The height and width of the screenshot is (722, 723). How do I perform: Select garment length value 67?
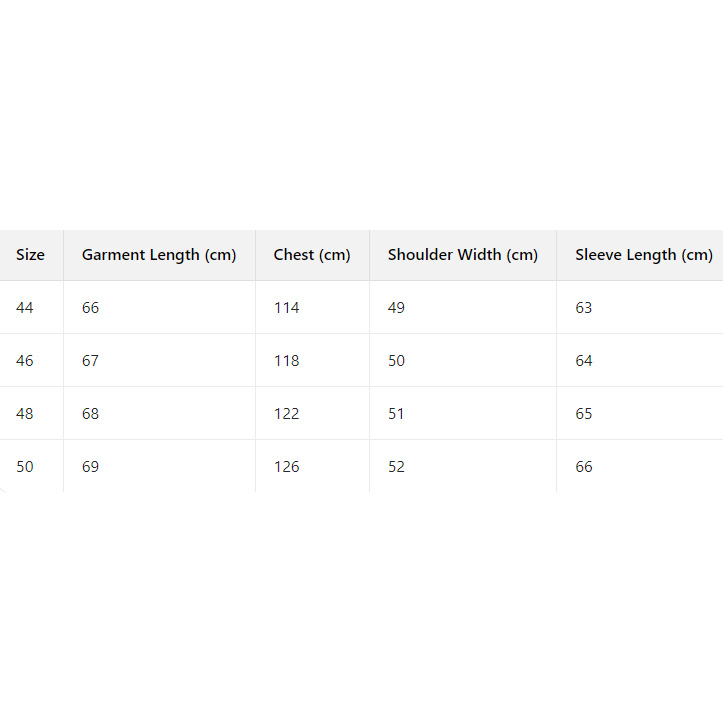click(x=91, y=361)
